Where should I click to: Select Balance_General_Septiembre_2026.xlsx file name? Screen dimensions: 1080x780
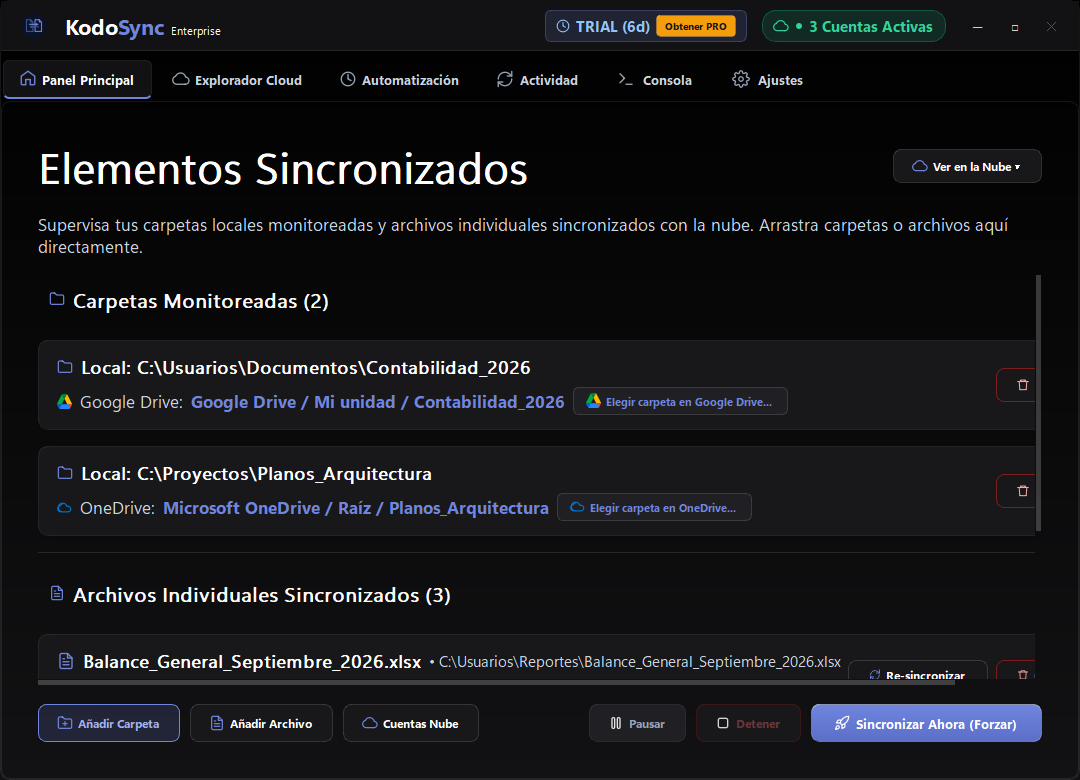tap(252, 661)
